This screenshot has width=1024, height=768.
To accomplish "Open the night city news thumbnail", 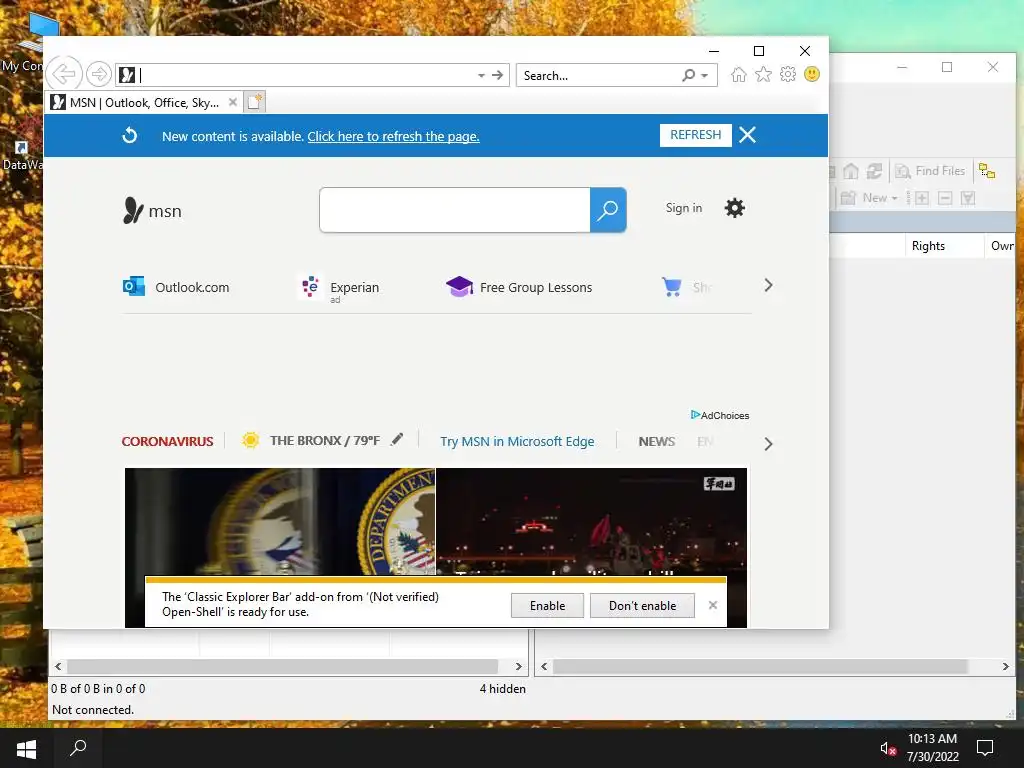I will pyautogui.click(x=592, y=521).
